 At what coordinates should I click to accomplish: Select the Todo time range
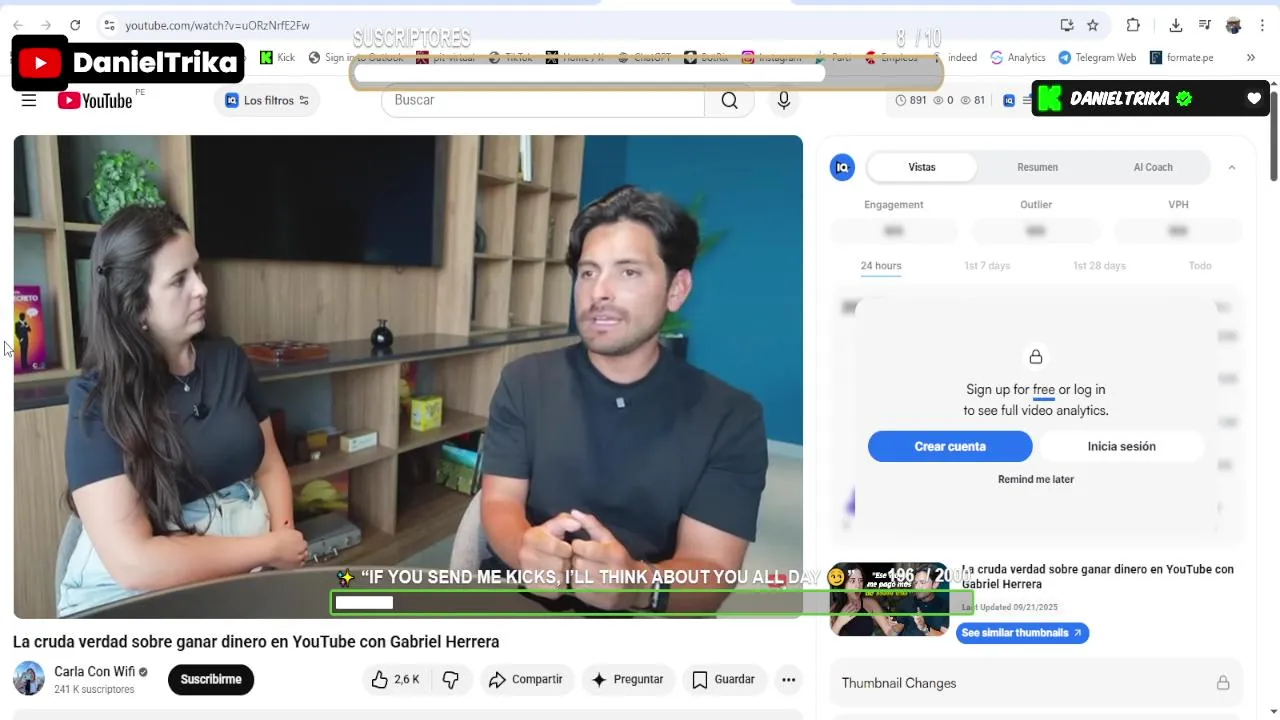pyautogui.click(x=1200, y=266)
